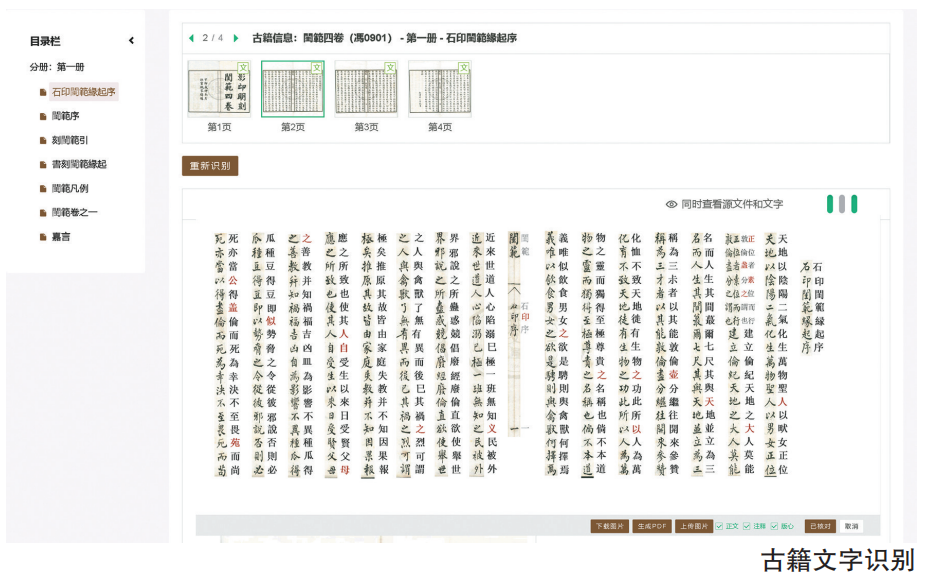Select the first green layout bar
Viewport: 925px width, 582px height.
pos(830,204)
